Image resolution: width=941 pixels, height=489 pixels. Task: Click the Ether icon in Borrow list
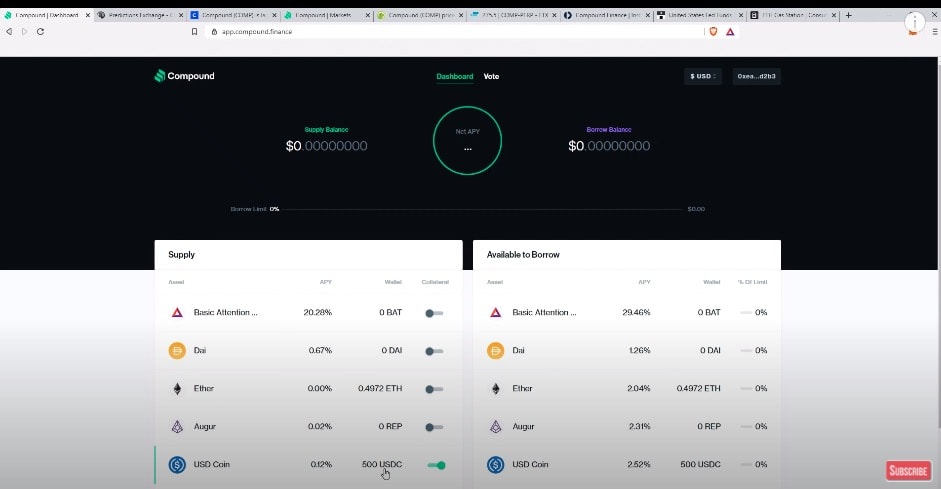click(496, 389)
